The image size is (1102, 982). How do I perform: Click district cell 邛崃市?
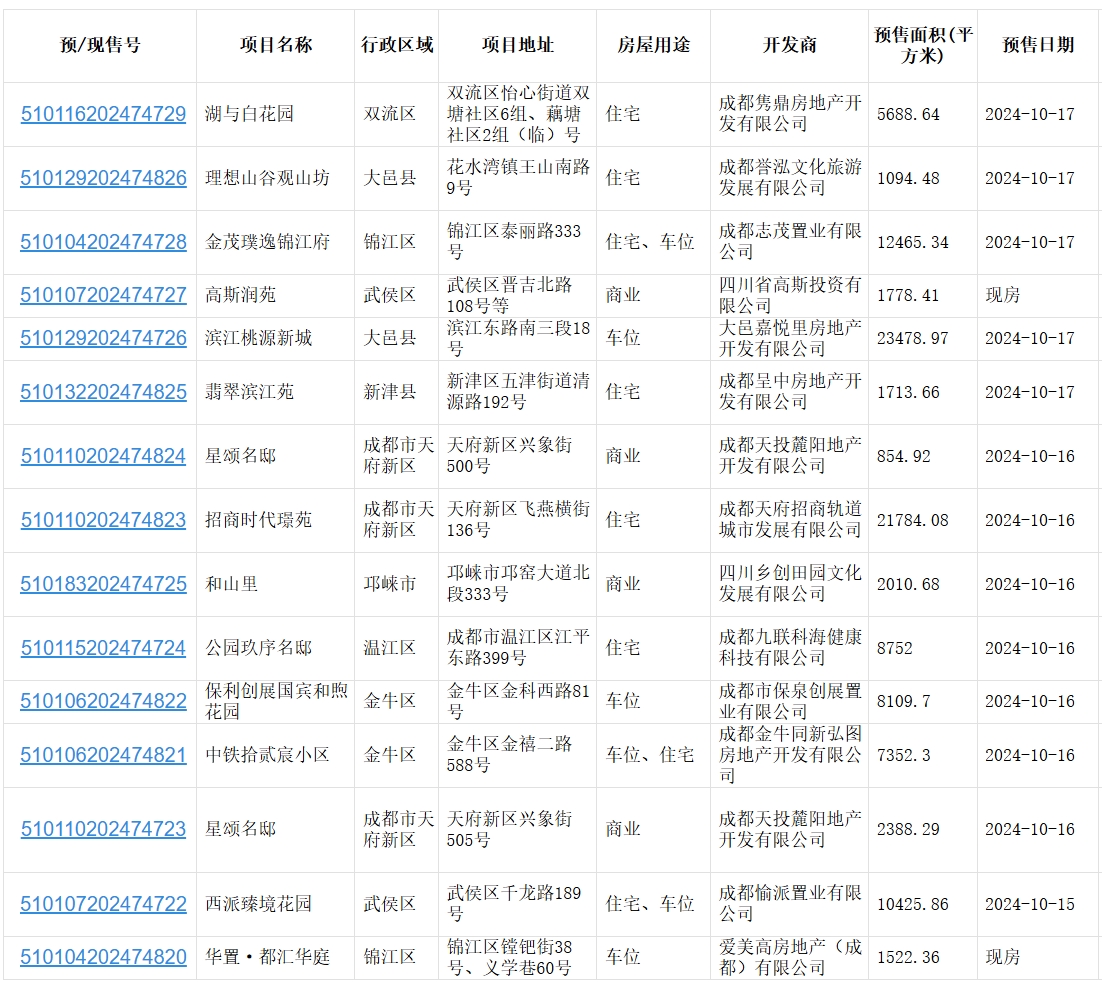click(x=389, y=584)
